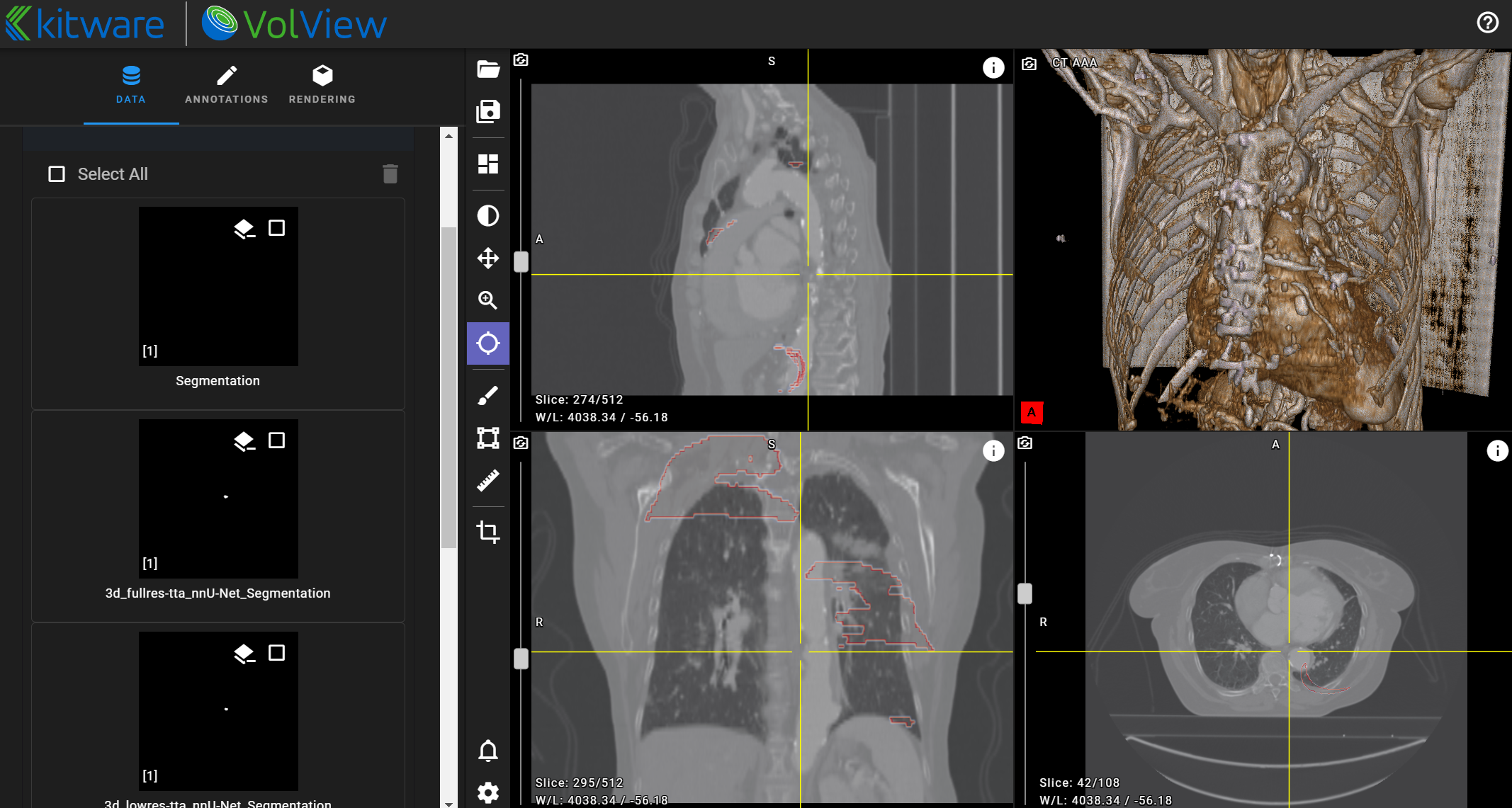Click the open files folder icon
This screenshot has width=1512, height=808.
[x=488, y=69]
